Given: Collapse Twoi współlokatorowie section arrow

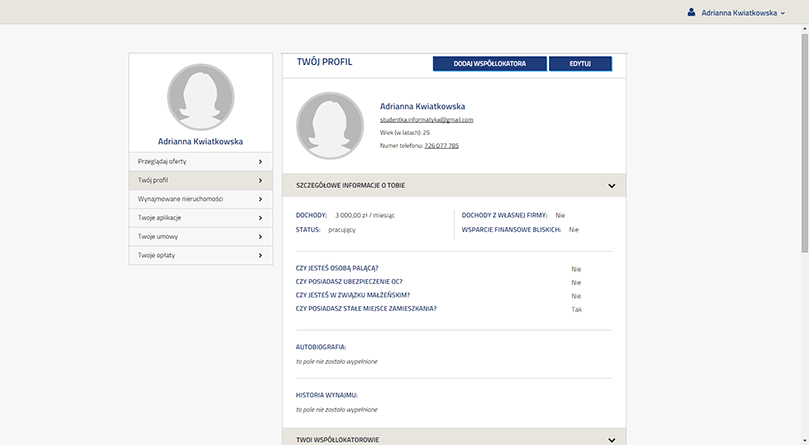Looking at the screenshot, I should pyautogui.click(x=611, y=440).
